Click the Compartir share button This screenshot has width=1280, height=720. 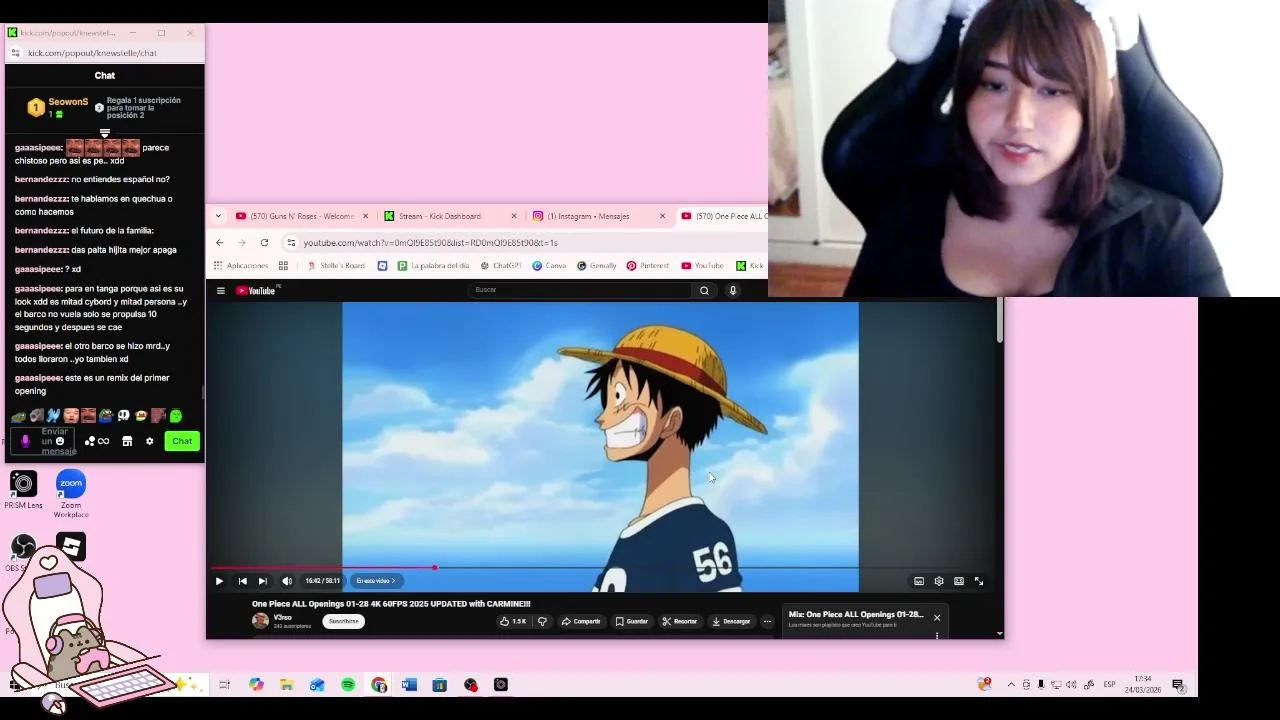click(581, 621)
